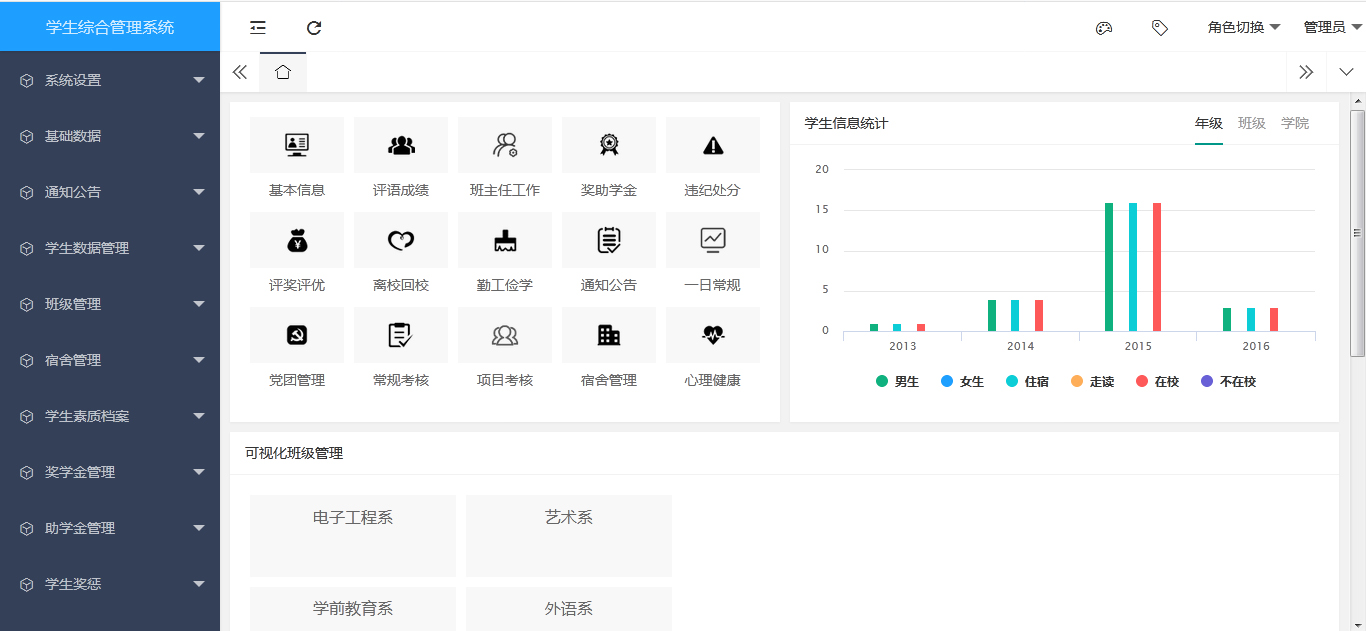
Task: Click the 违纪处分 warning icon
Action: [x=712, y=145]
